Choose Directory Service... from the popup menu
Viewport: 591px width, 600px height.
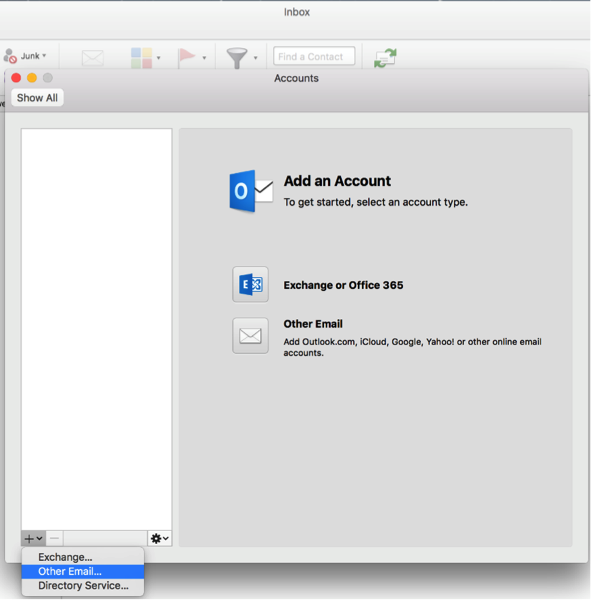(x=83, y=585)
